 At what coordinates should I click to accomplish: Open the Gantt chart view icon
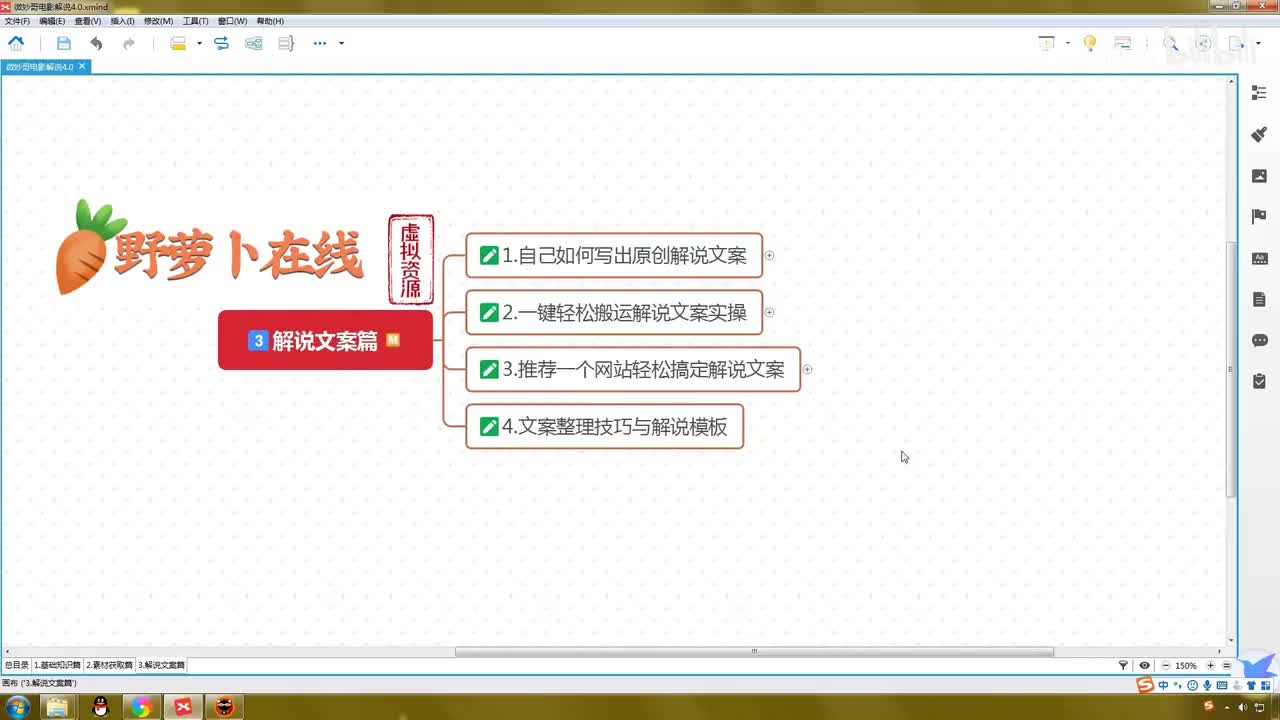click(x=1123, y=43)
